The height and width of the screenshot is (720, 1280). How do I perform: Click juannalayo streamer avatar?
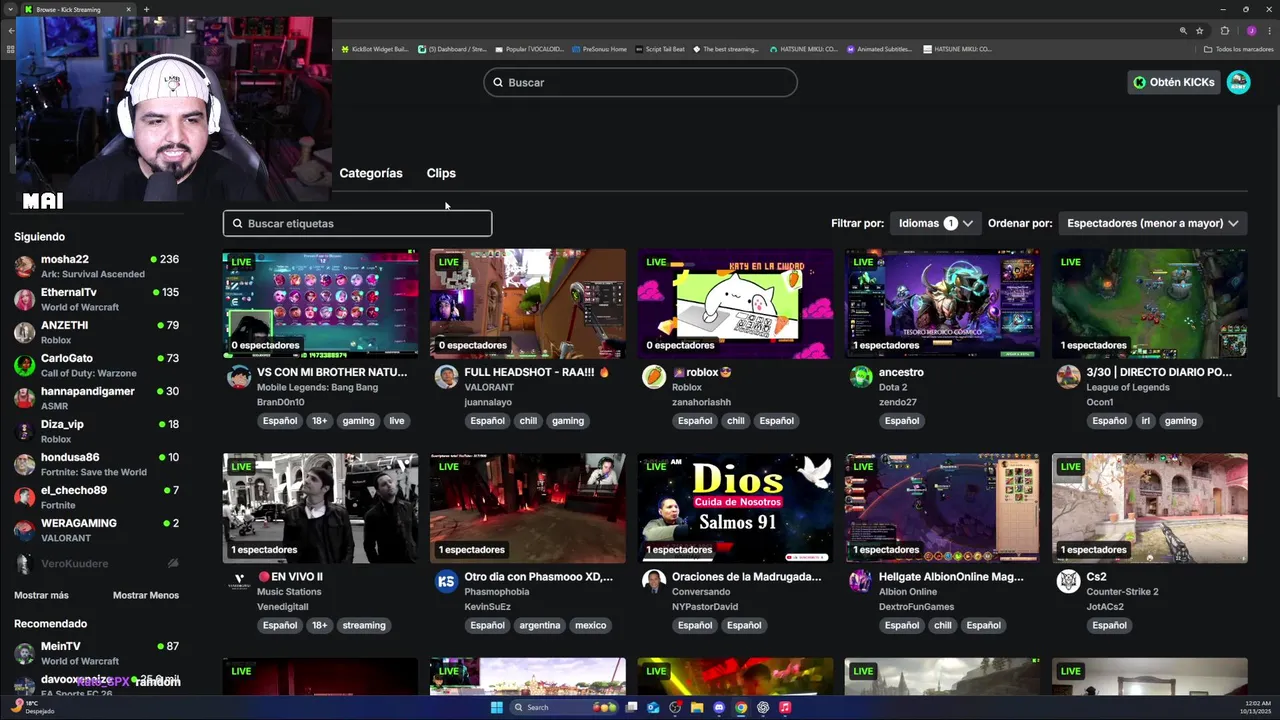(446, 377)
